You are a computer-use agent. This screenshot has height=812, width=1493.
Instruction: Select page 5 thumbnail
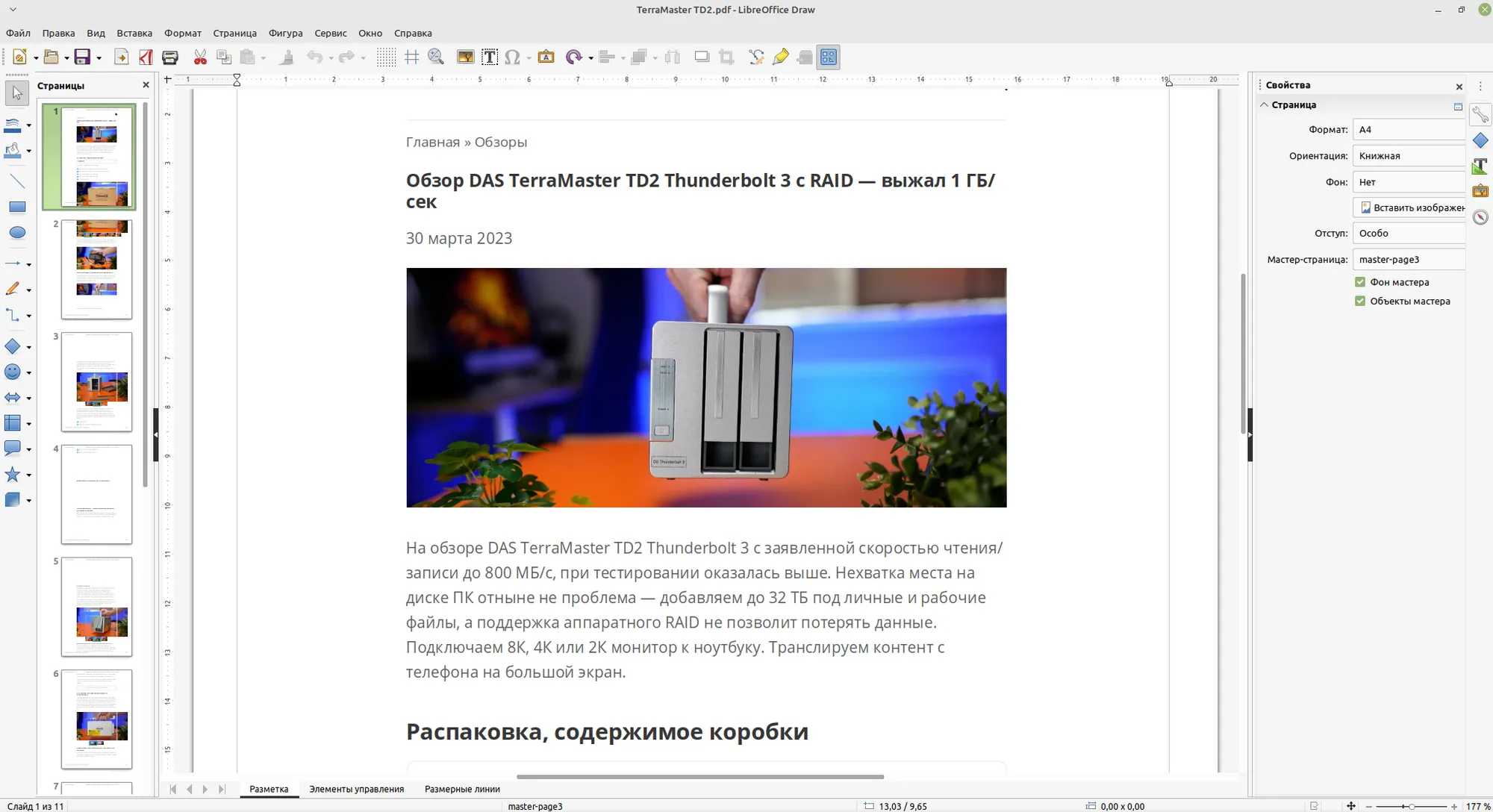96,607
